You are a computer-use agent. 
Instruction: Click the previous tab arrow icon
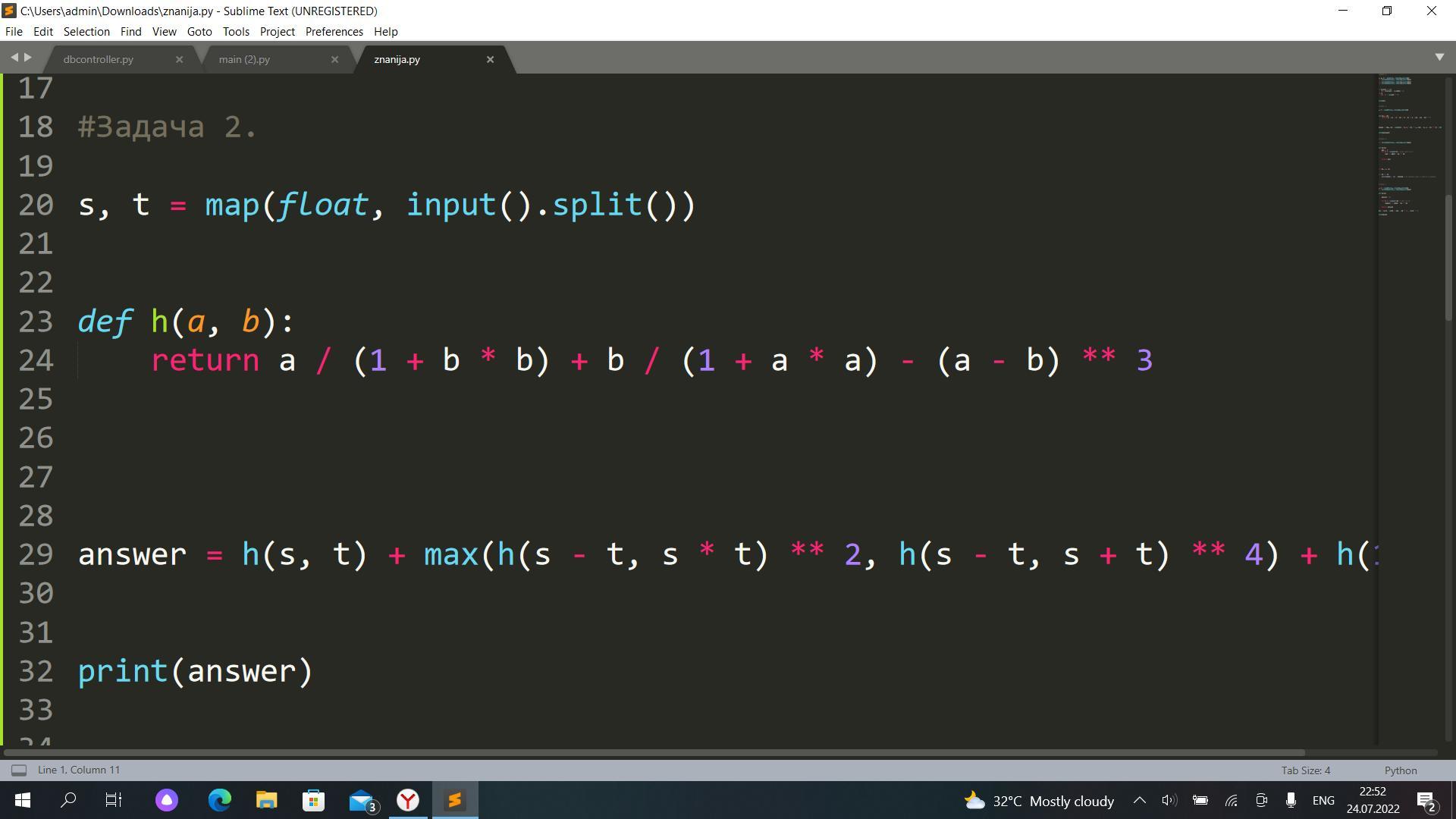click(x=14, y=58)
